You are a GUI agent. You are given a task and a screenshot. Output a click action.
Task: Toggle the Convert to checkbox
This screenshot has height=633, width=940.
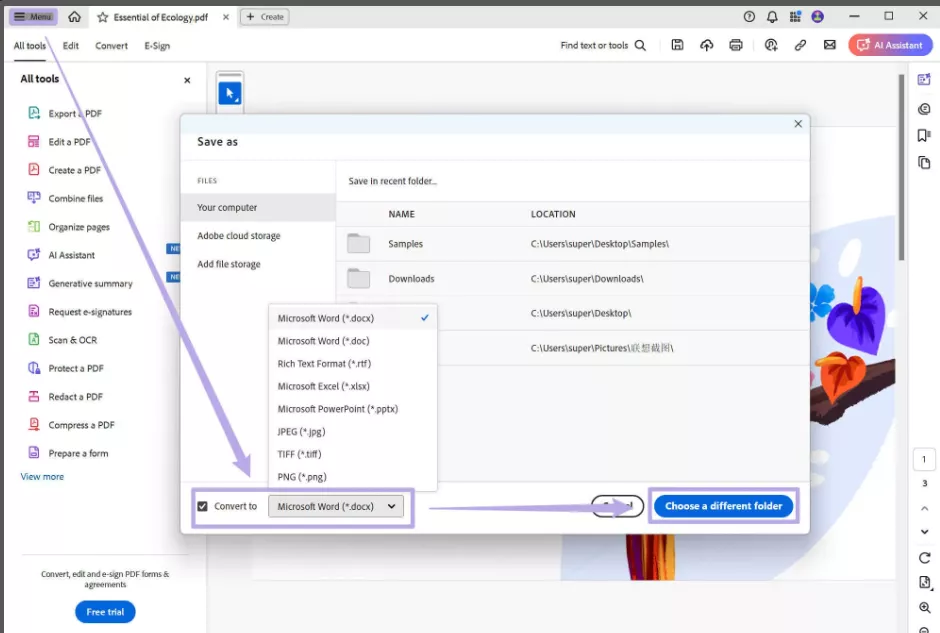203,507
